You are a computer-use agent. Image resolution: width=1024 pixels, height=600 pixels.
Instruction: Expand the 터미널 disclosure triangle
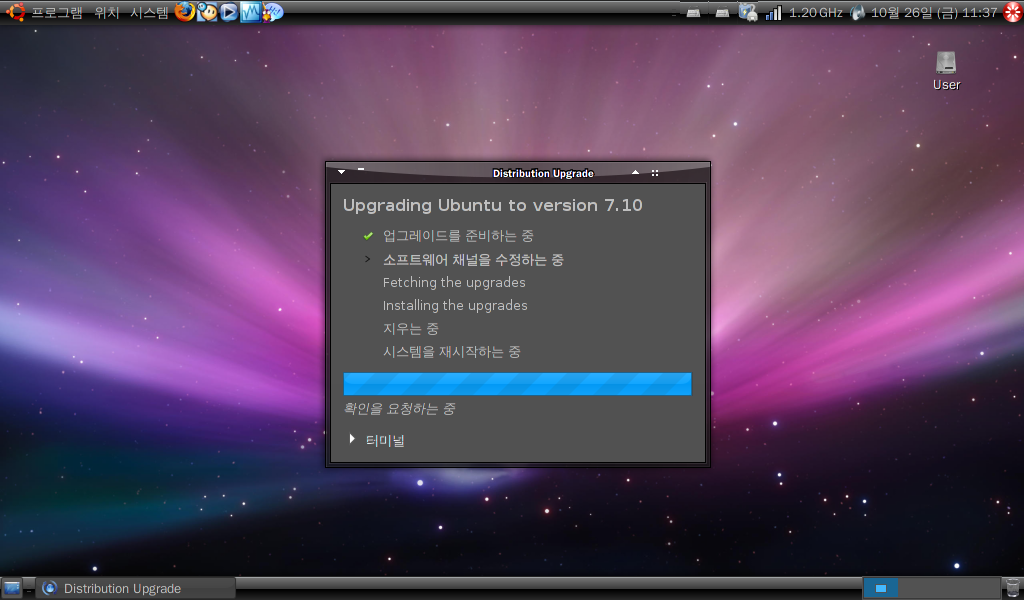(352, 439)
